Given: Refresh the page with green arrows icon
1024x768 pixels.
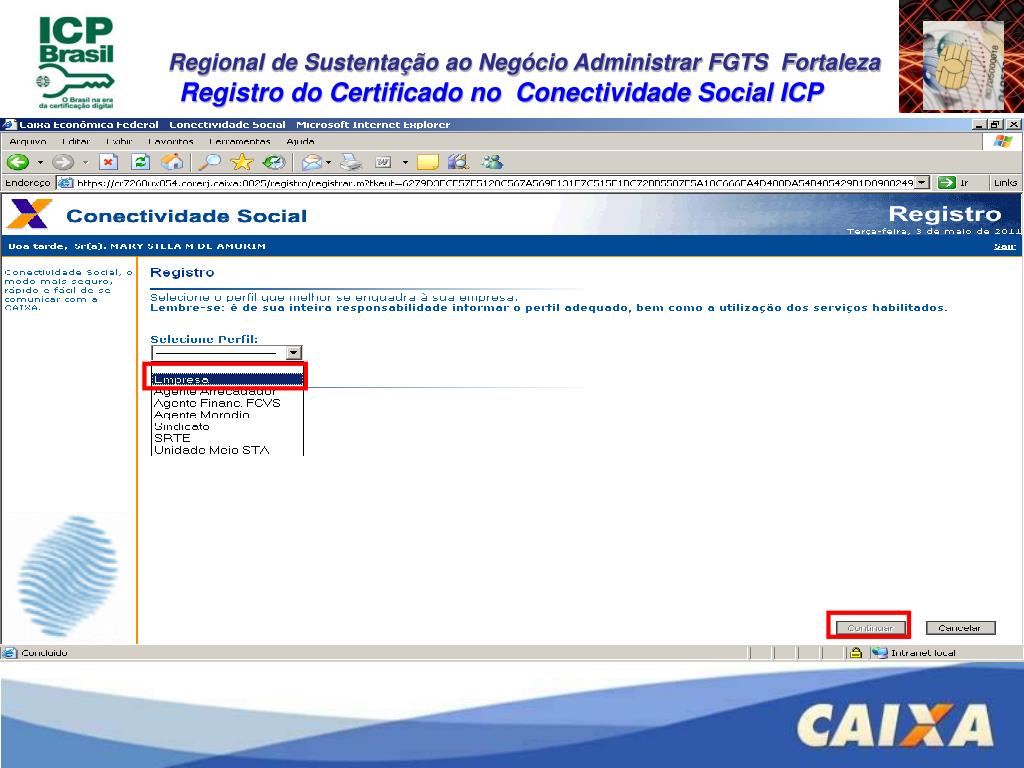Looking at the screenshot, I should [140, 162].
